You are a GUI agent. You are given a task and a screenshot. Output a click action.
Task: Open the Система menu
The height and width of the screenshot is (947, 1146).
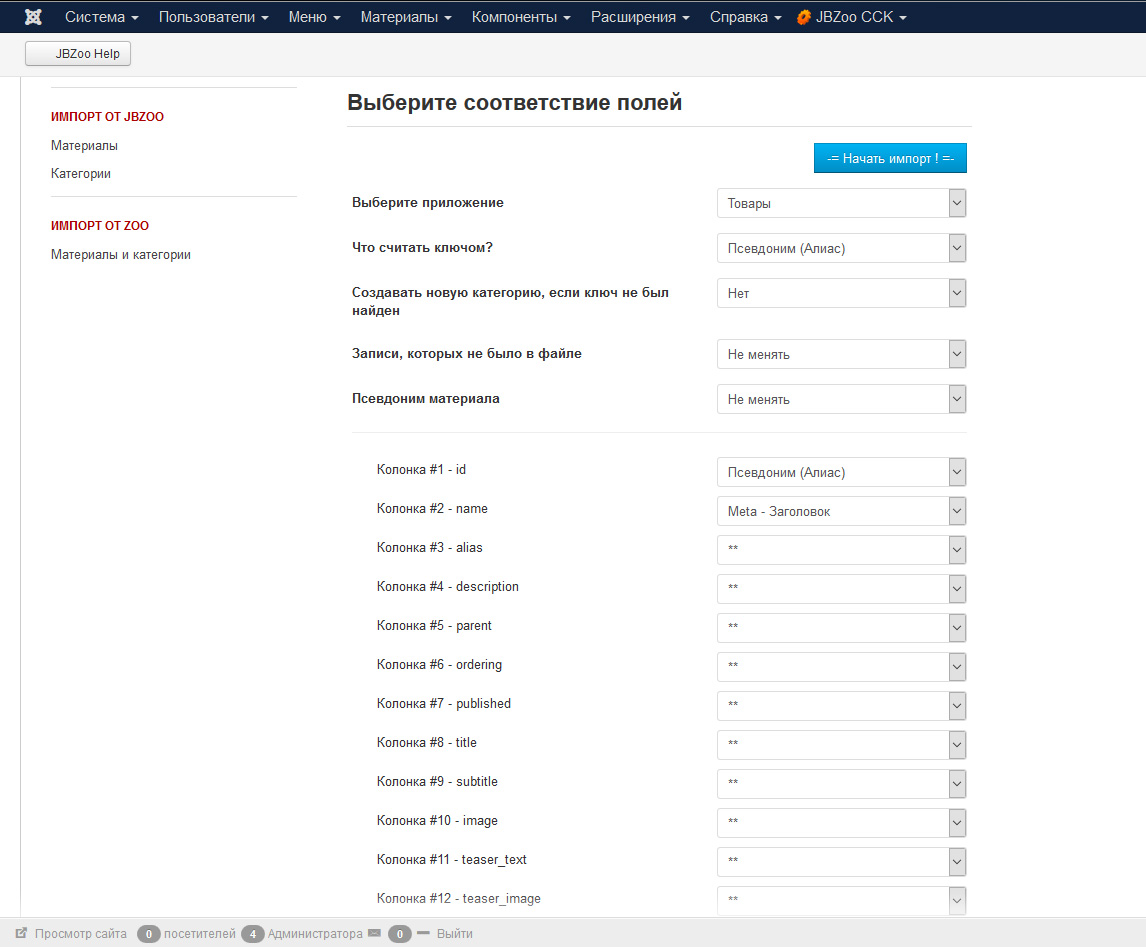point(101,17)
